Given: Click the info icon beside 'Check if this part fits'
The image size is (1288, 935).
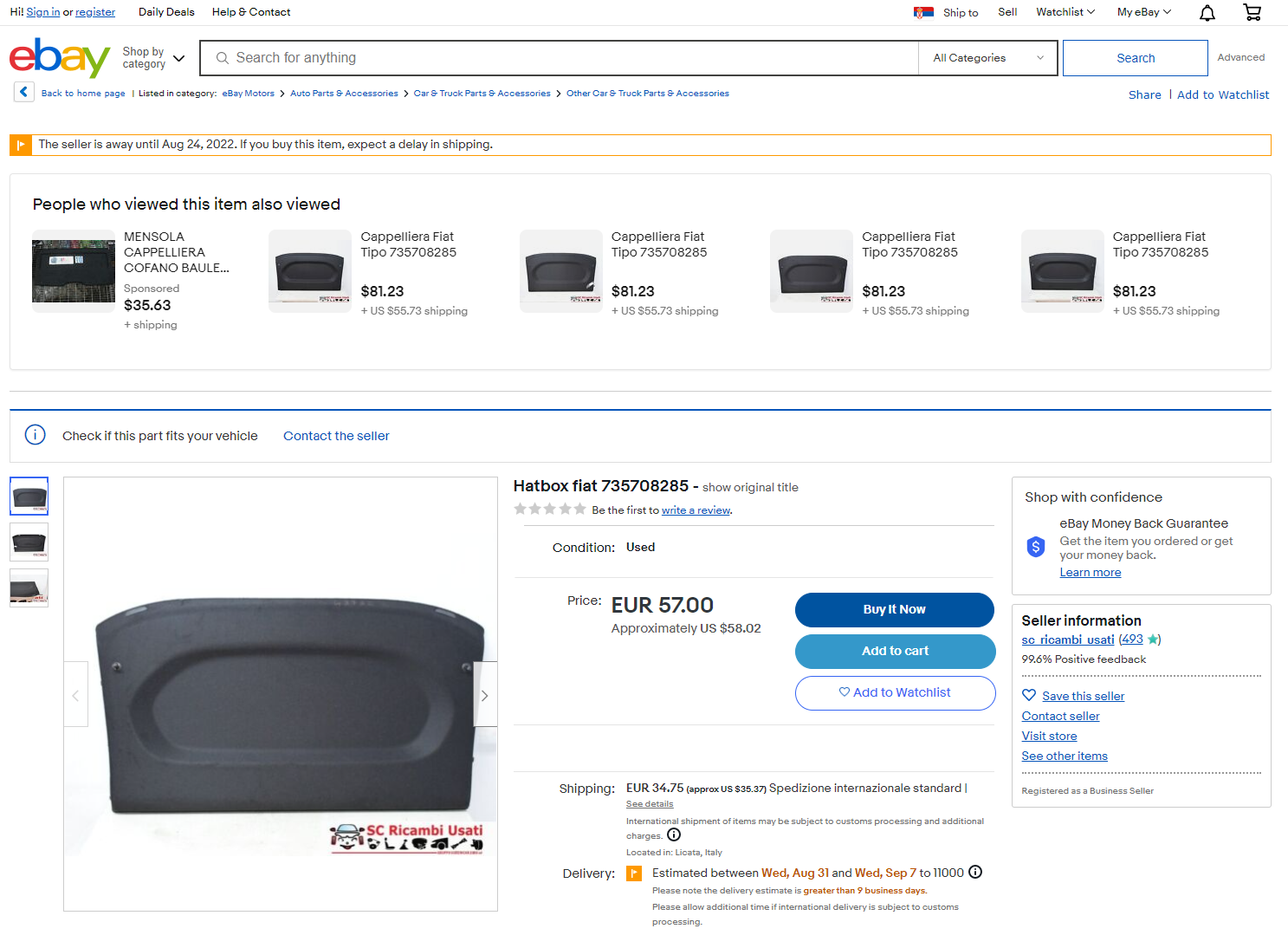Looking at the screenshot, I should click(35, 435).
